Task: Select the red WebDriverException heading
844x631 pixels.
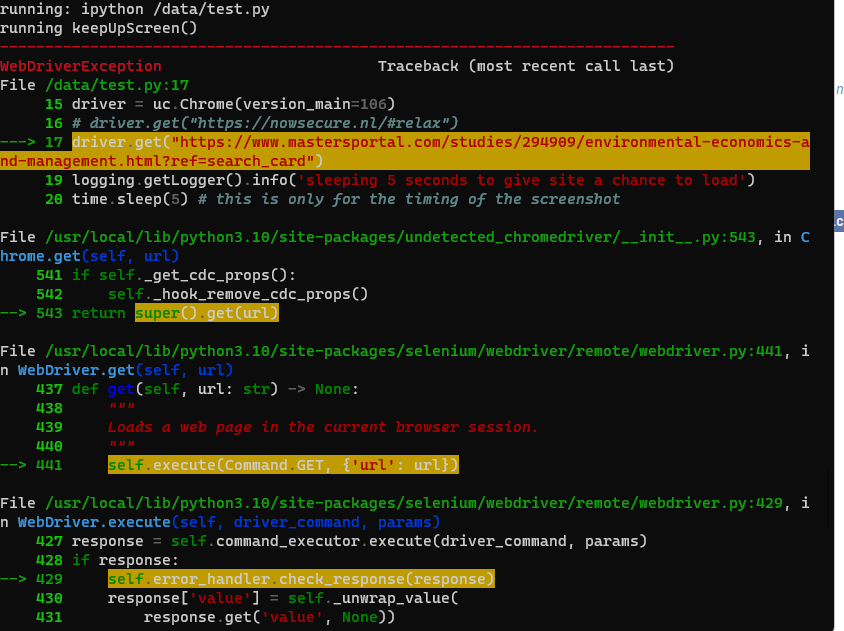Action: pos(81,66)
